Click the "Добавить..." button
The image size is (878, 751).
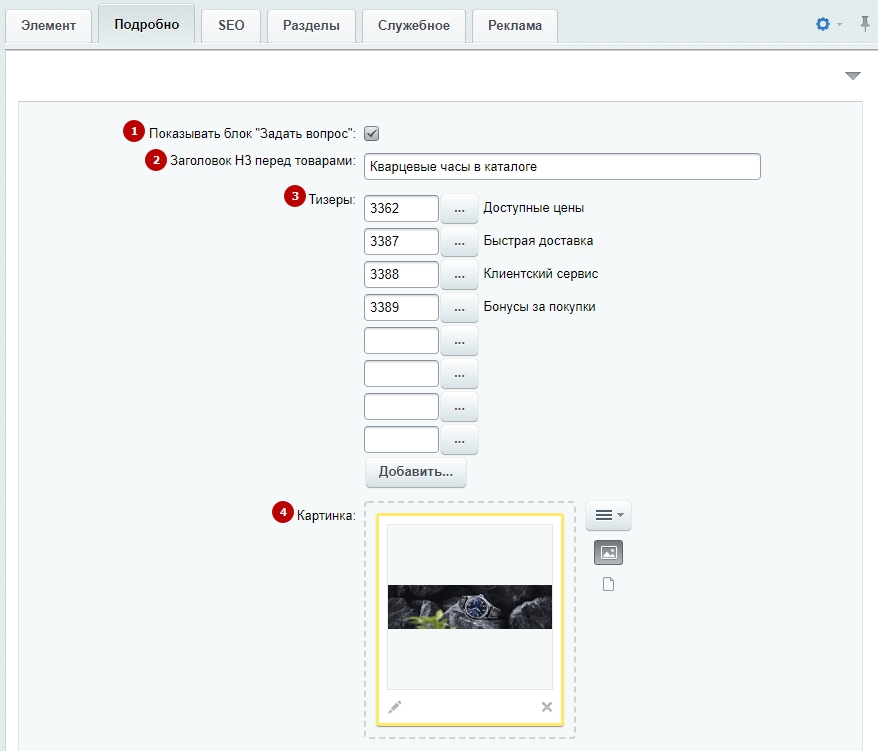[x=415, y=472]
